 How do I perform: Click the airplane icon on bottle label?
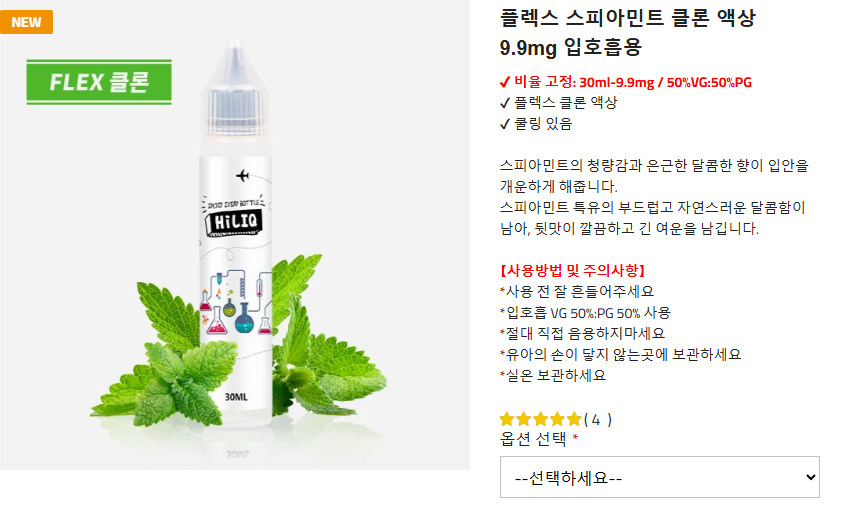tap(243, 175)
